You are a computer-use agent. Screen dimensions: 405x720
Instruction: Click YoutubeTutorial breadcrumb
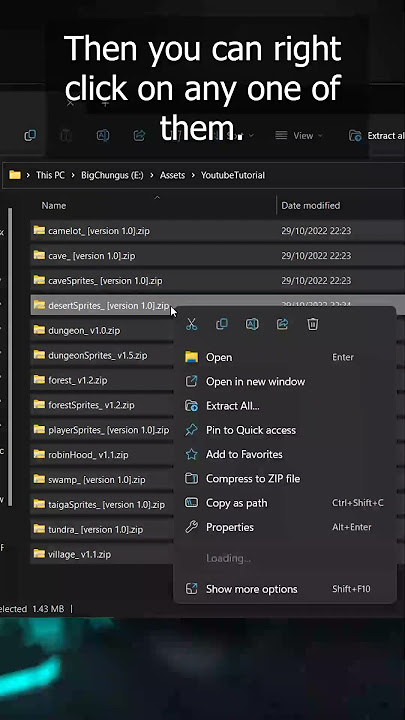pyautogui.click(x=233, y=175)
